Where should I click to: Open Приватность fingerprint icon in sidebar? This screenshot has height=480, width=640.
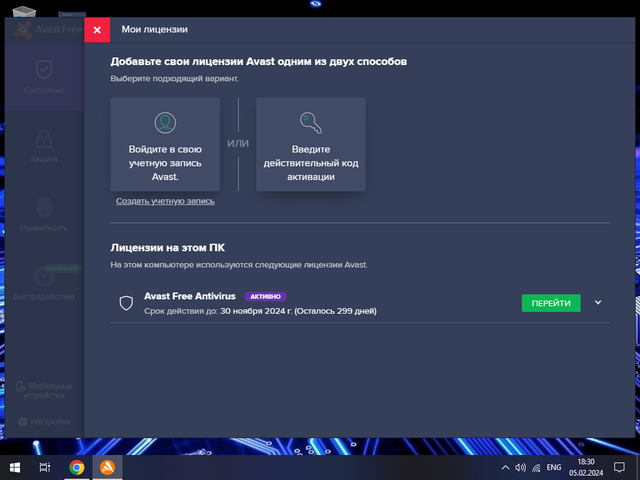(44, 207)
